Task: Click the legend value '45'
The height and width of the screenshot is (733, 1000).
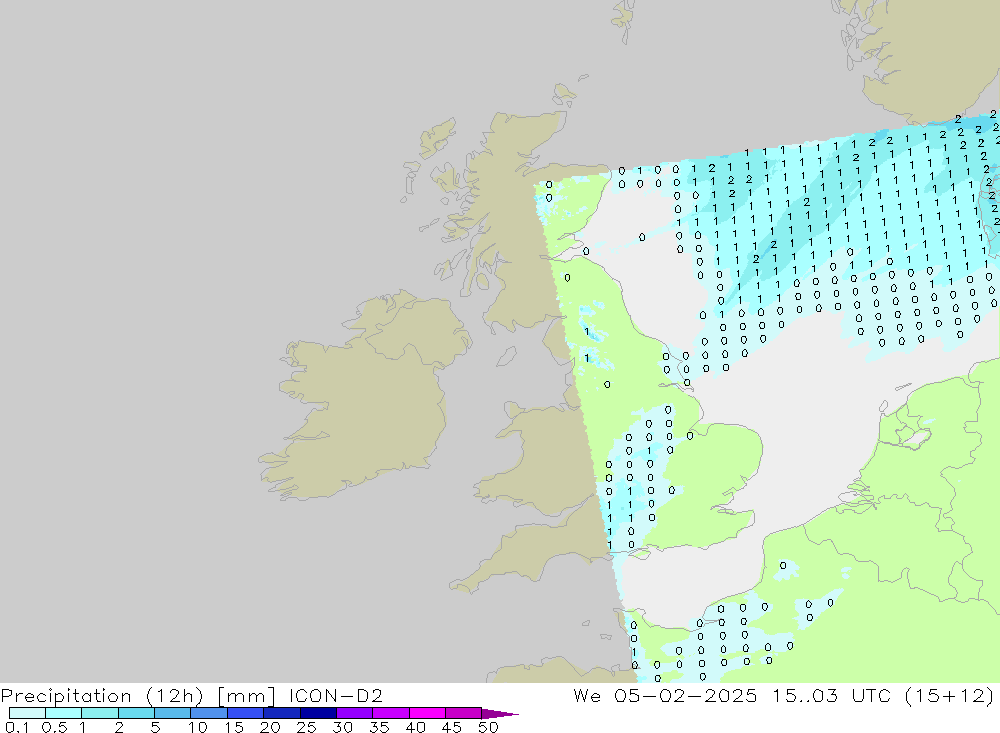Action: tap(452, 727)
